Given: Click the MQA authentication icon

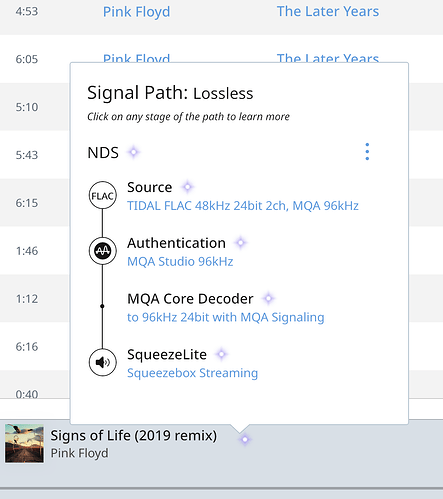Looking at the screenshot, I should coord(103,251).
